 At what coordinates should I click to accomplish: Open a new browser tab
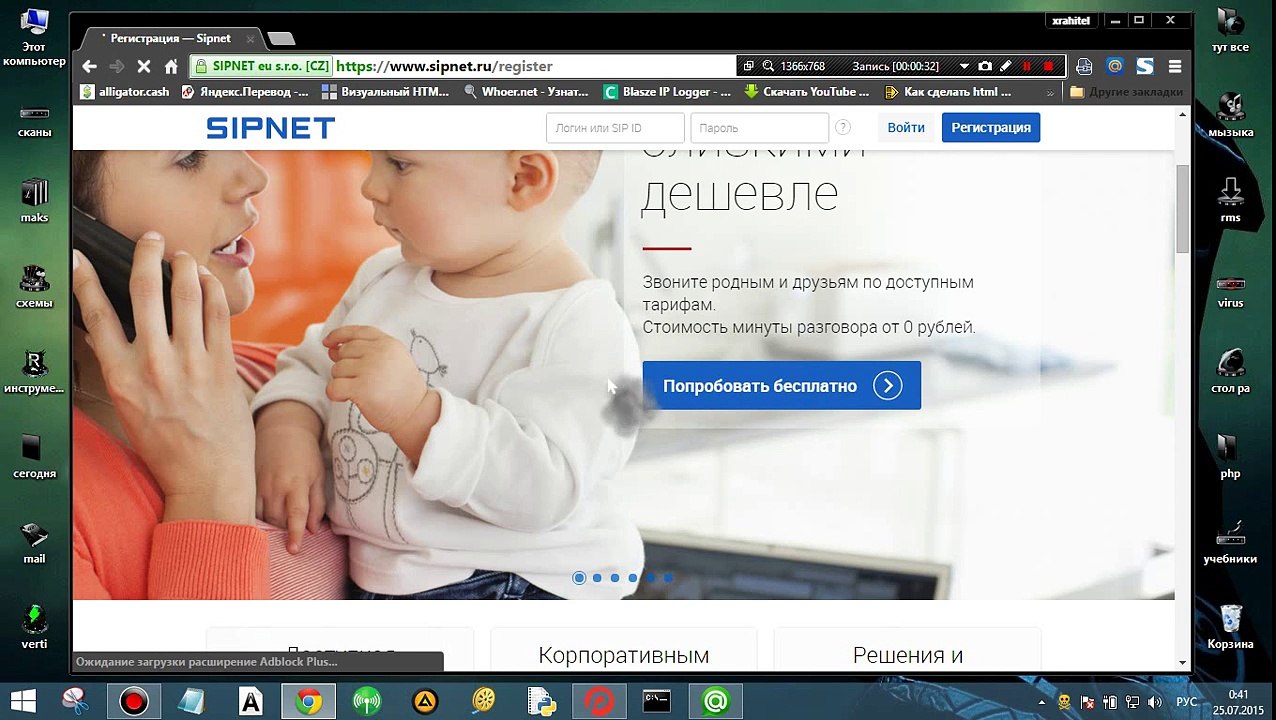(x=282, y=39)
